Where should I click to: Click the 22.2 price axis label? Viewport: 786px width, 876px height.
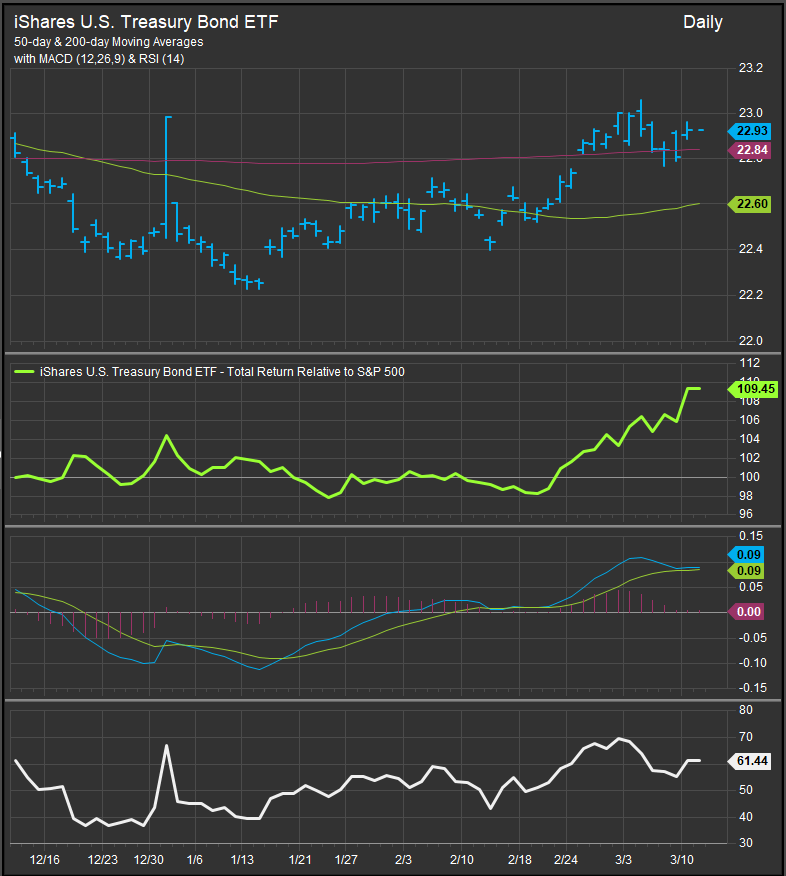(751, 295)
